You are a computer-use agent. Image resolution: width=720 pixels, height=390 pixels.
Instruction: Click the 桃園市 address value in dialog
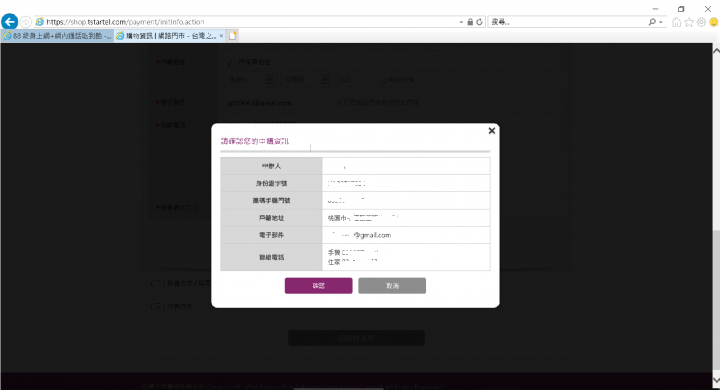point(363,218)
